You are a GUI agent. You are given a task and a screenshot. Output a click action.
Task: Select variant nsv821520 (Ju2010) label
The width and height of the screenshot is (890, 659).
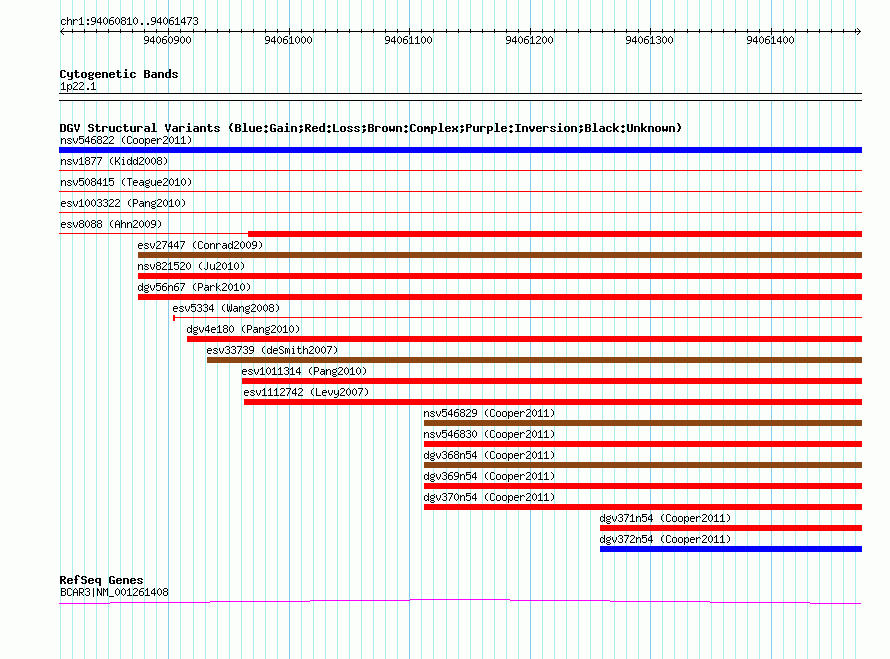pos(191,266)
